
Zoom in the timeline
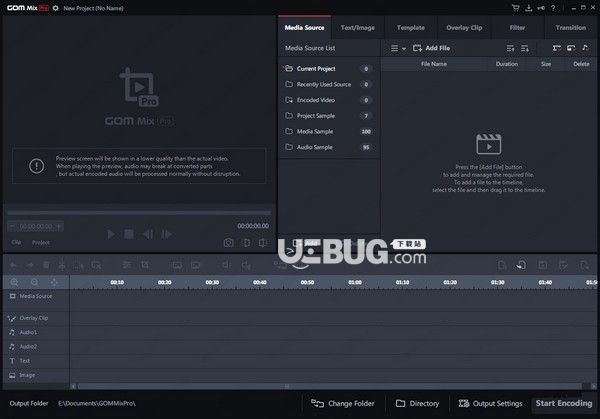tap(14, 282)
